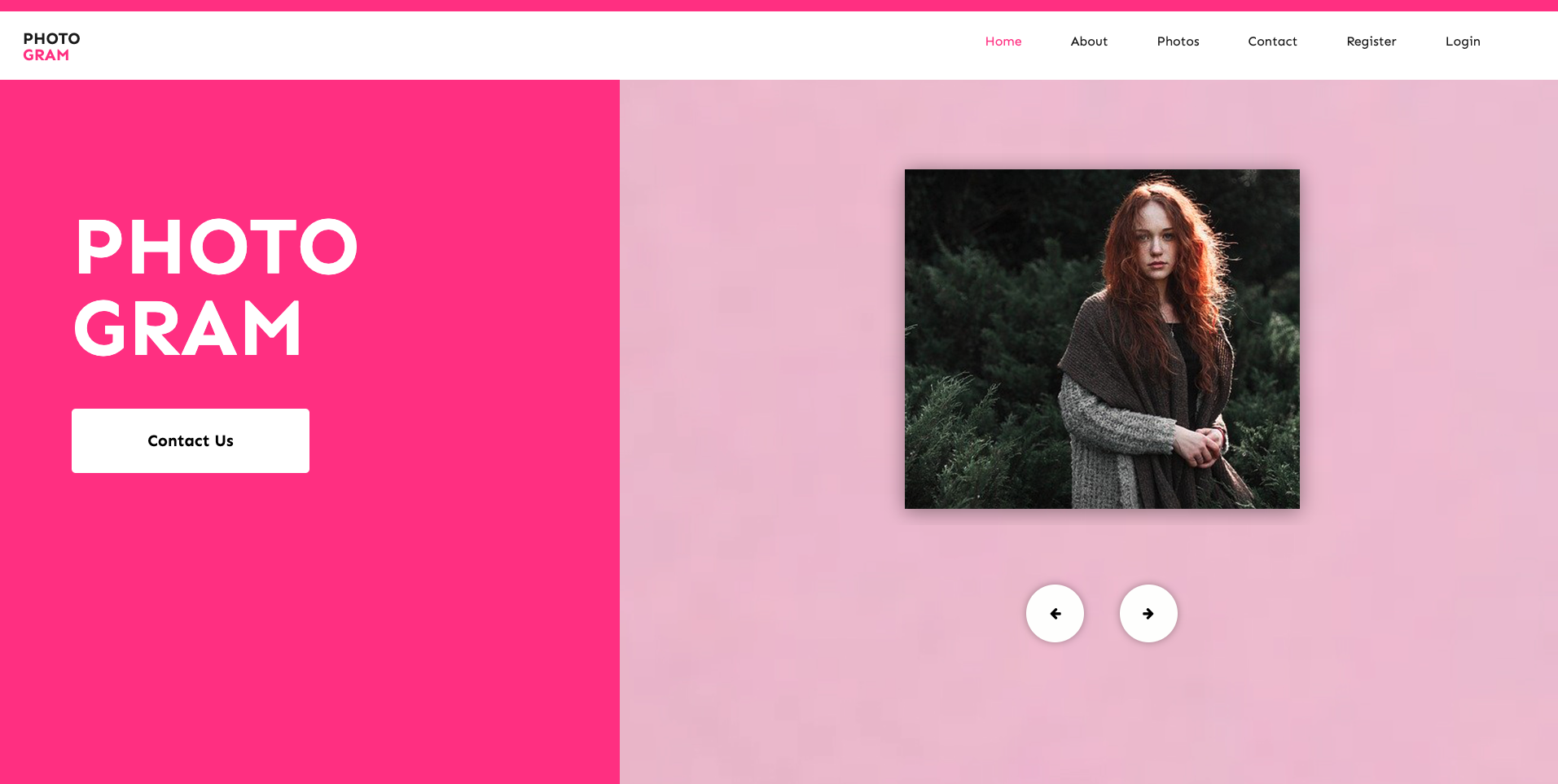Open the Login page

[x=1462, y=41]
